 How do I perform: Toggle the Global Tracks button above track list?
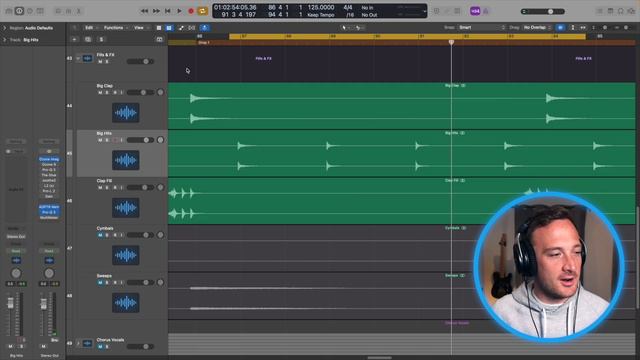click(x=160, y=40)
